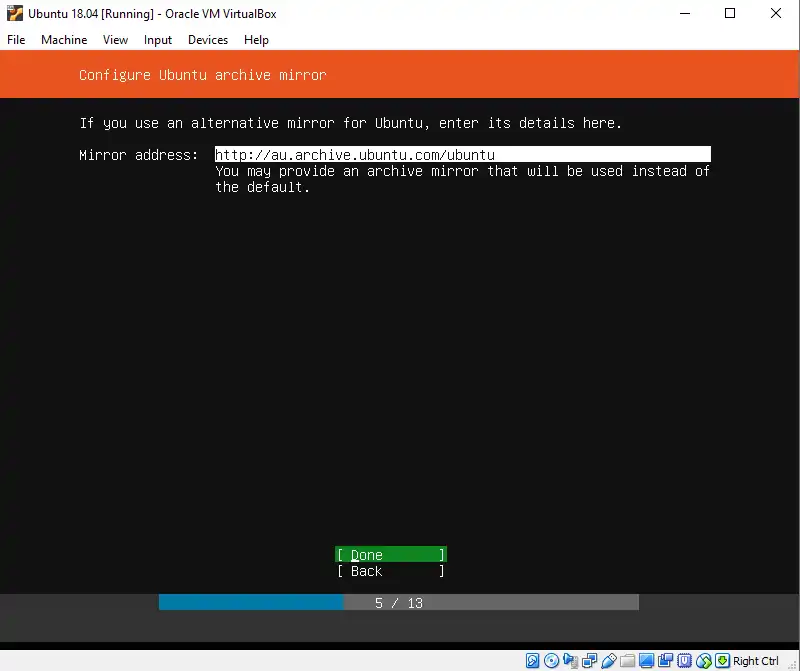The width and height of the screenshot is (800, 671).
Task: Click the keyboard capture arrow icon
Action: 722,661
